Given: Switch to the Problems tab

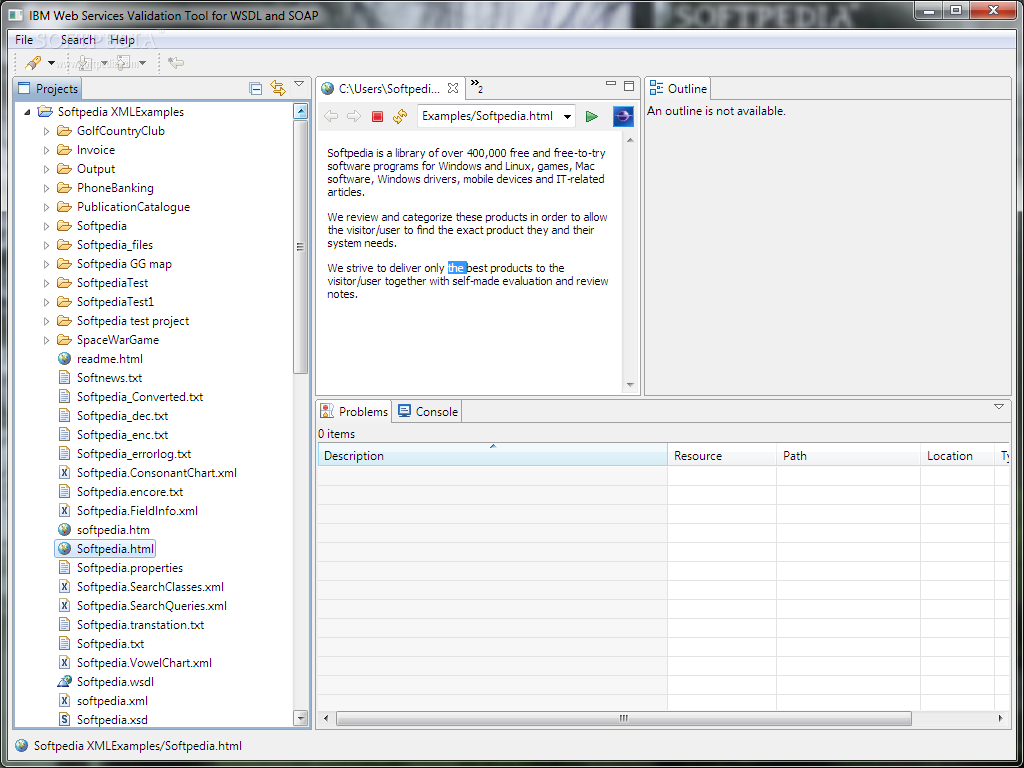Looking at the screenshot, I should (x=355, y=411).
